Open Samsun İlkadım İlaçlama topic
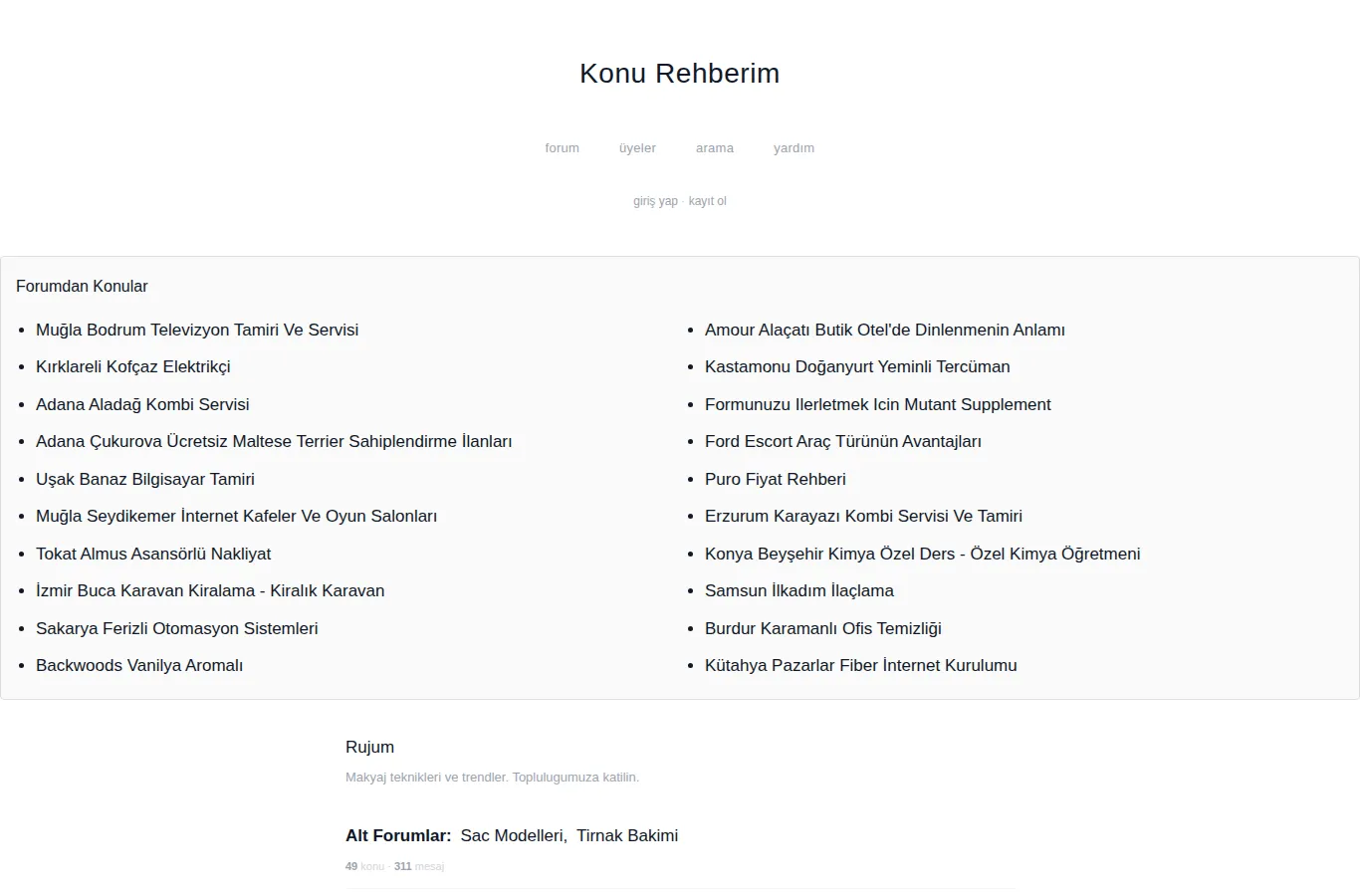Viewport: 1360px width, 896px height. click(x=799, y=590)
